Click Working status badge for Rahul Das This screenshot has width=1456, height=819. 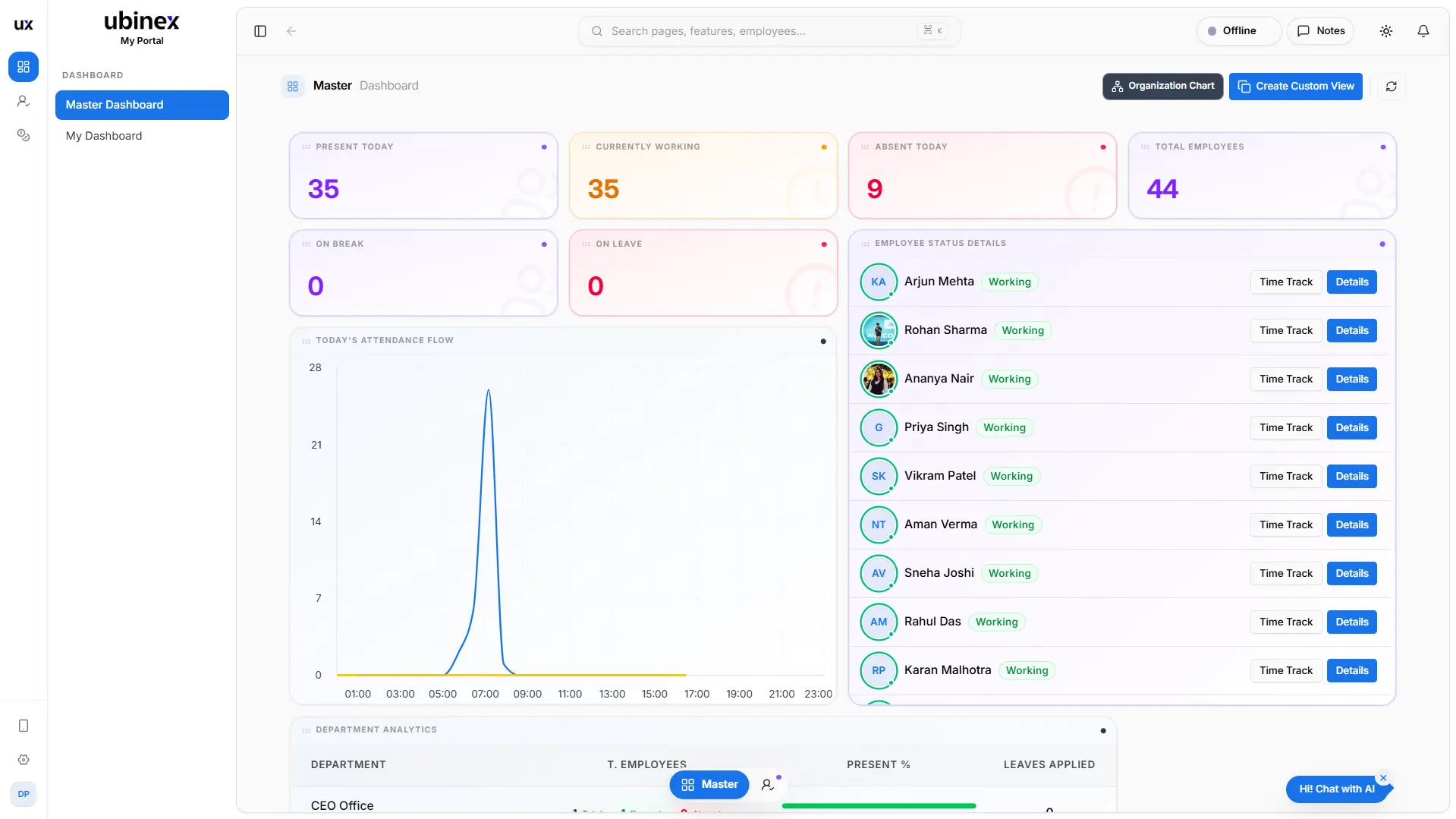996,622
